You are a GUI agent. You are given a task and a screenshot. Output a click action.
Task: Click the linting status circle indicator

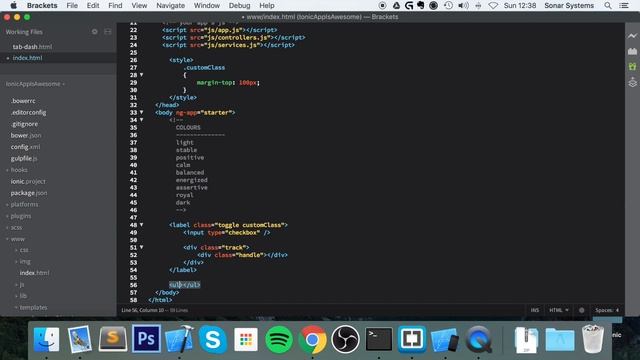(581, 310)
